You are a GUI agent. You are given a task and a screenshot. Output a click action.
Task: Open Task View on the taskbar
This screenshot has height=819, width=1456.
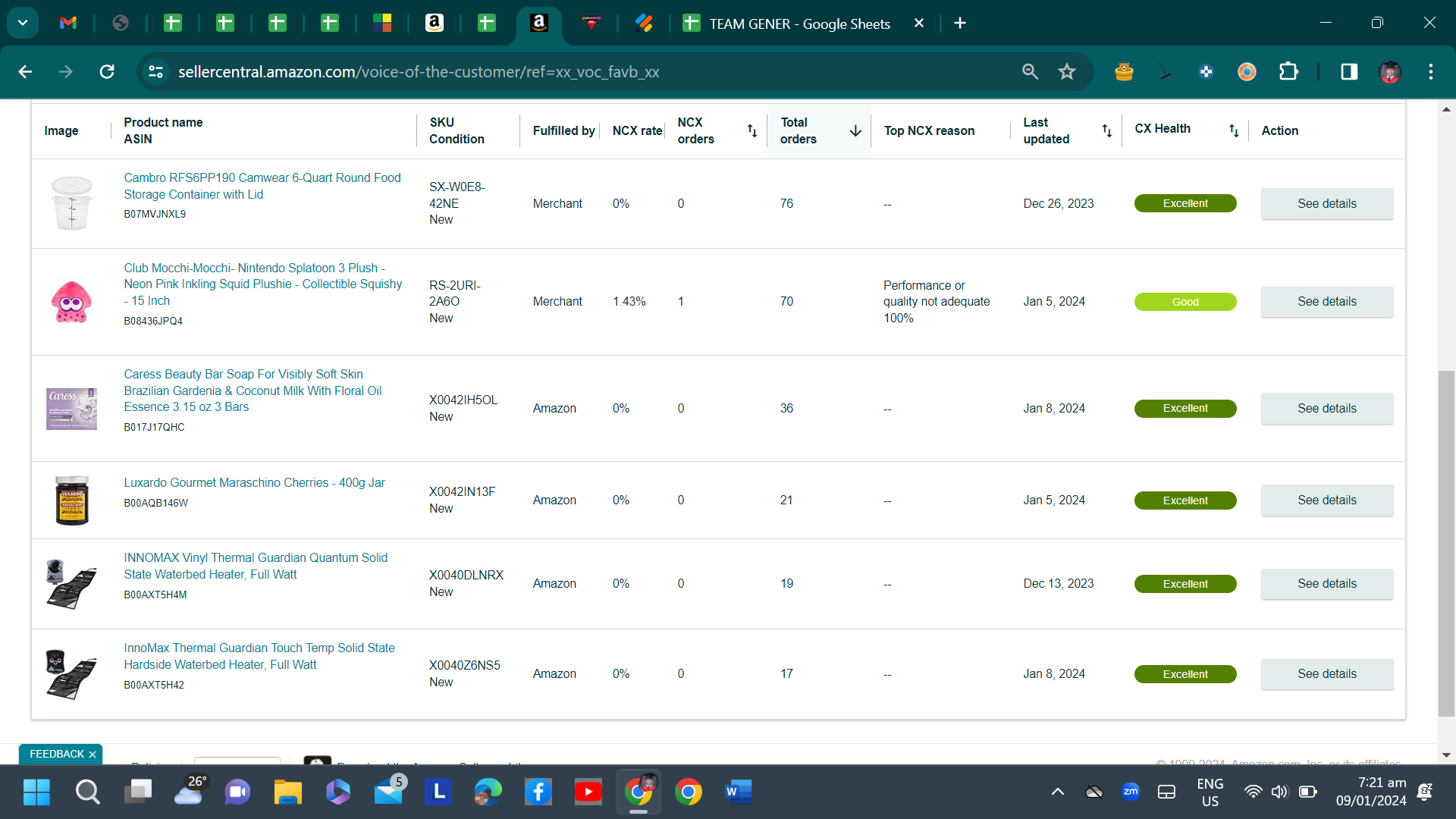pyautogui.click(x=138, y=792)
